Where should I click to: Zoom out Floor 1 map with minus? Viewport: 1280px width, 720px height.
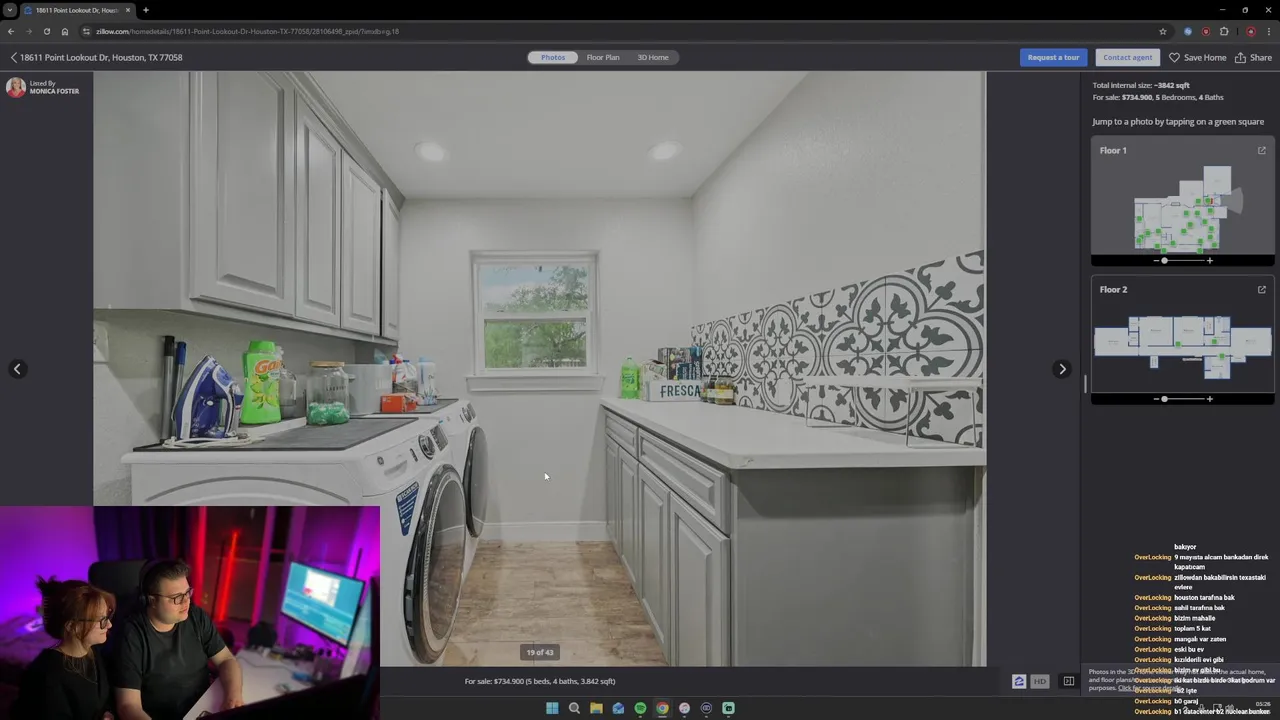(1156, 260)
